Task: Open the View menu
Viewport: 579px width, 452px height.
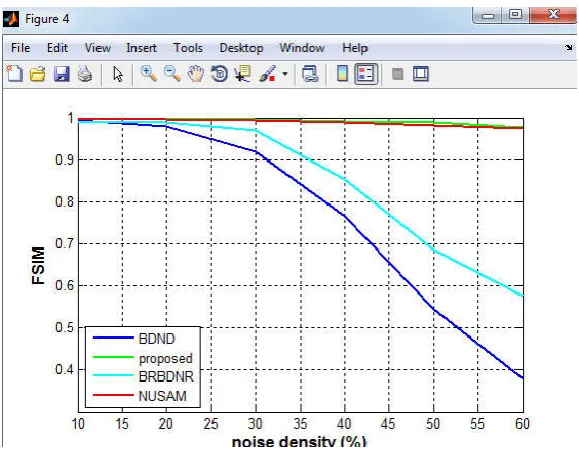Action: 98,48
